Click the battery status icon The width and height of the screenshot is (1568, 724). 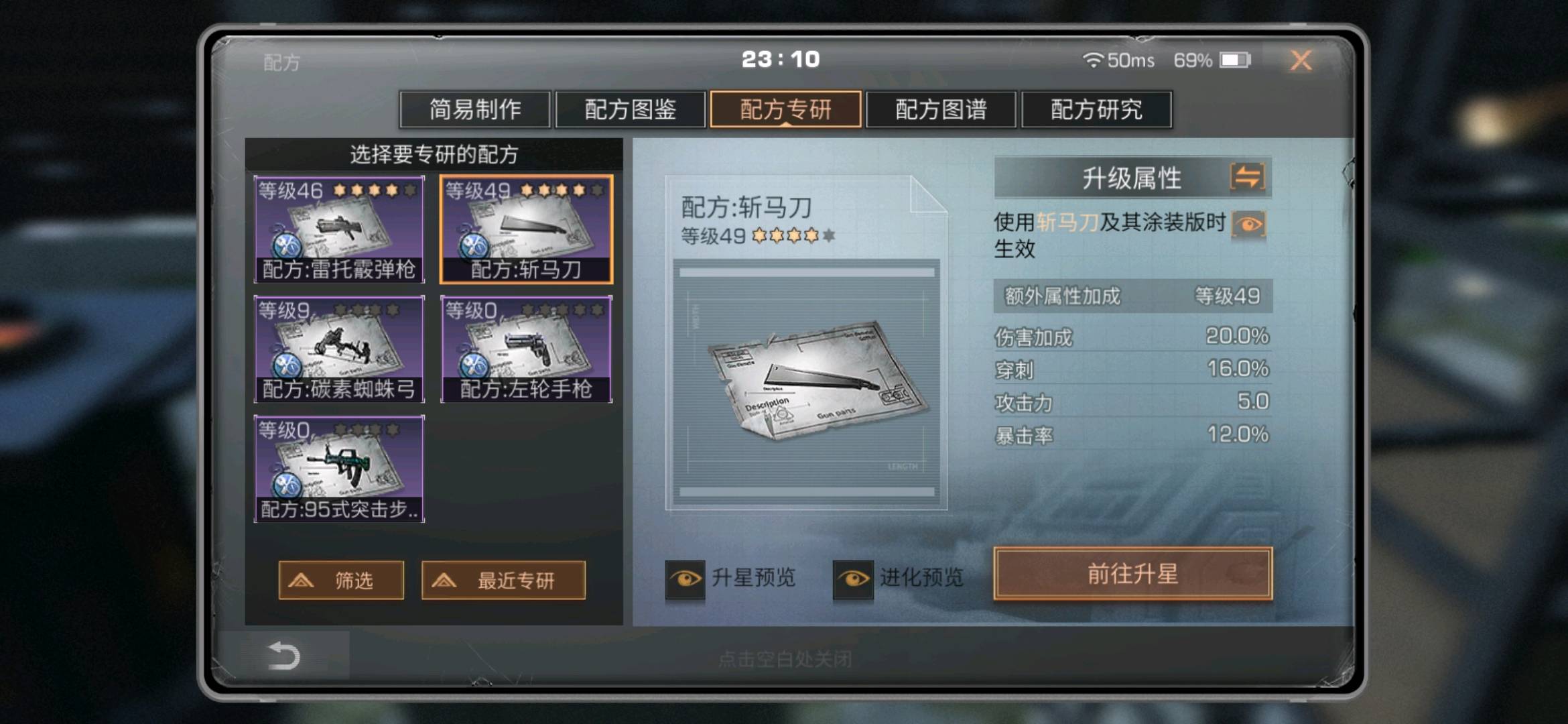coord(1235,60)
